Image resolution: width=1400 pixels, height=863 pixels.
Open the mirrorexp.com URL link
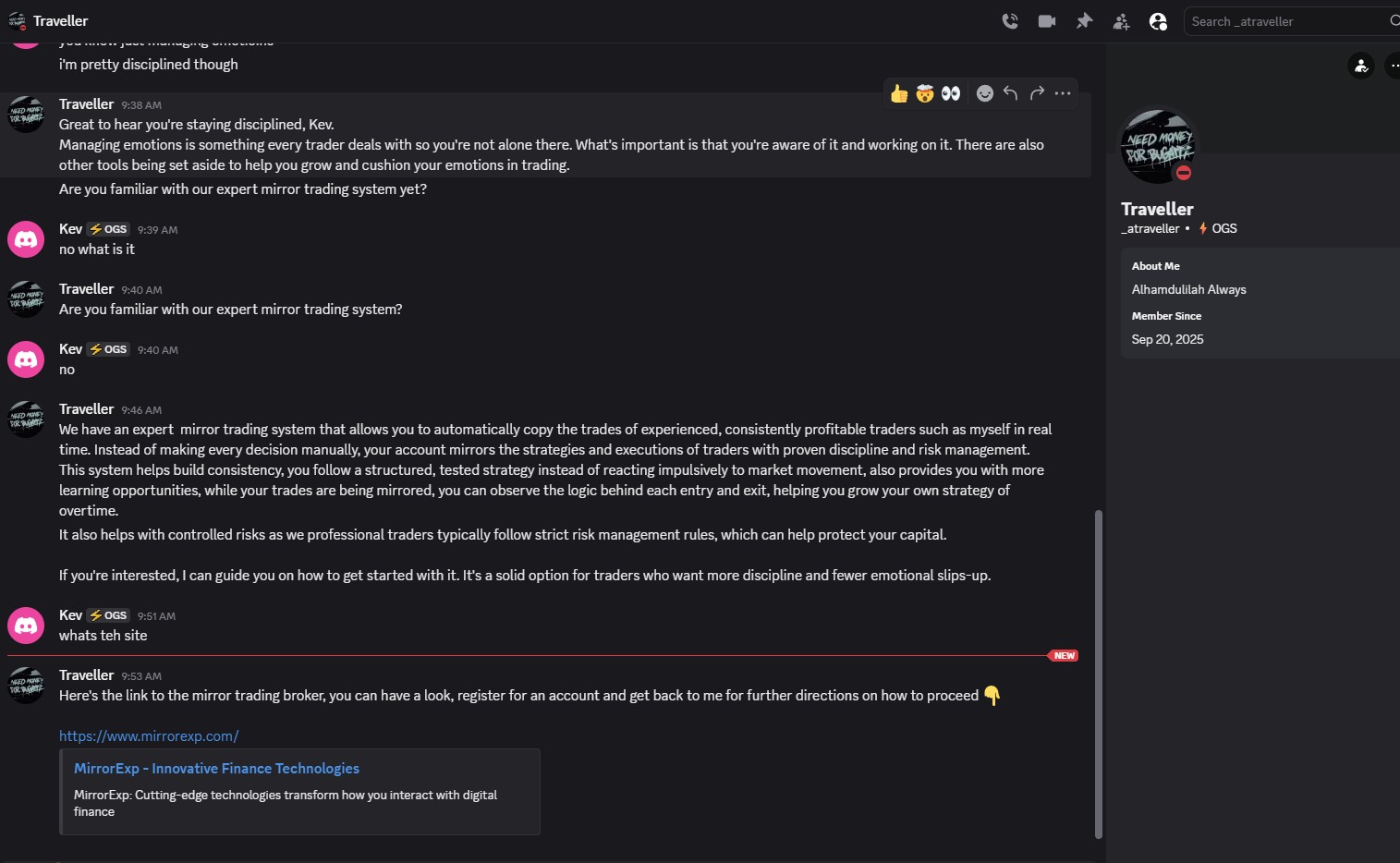149,736
